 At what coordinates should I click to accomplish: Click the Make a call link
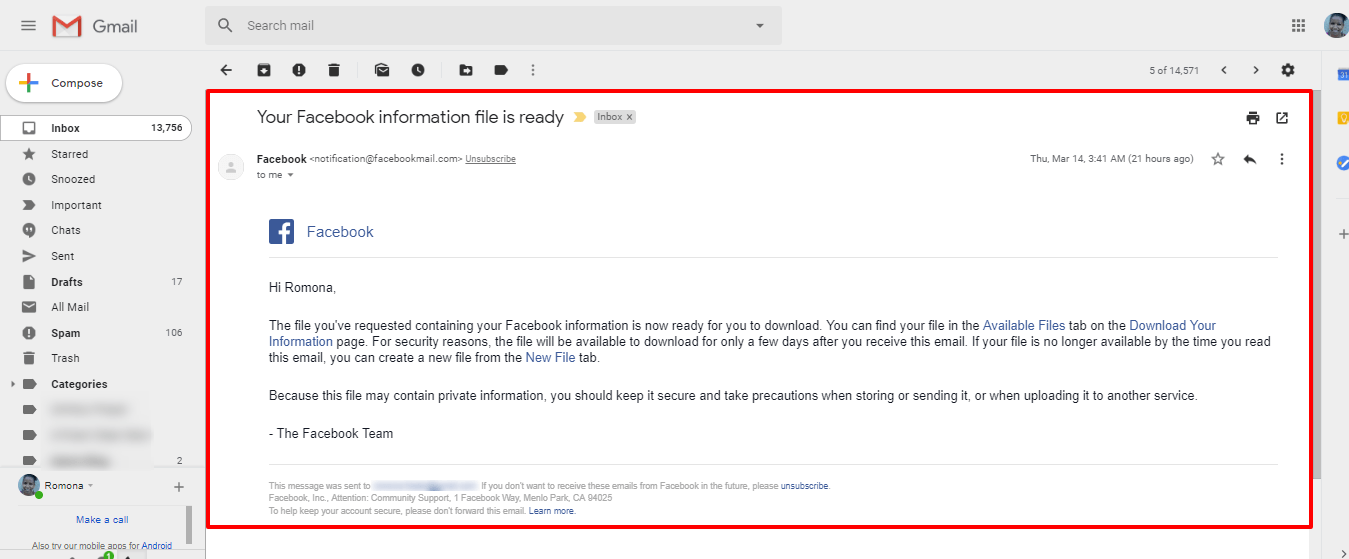102,520
